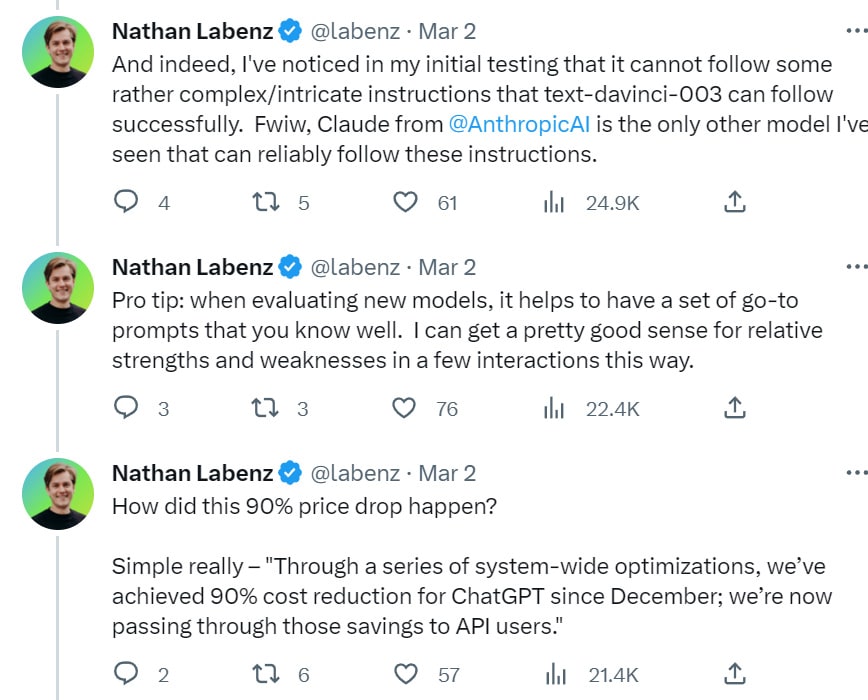Viewport: 868px width, 700px height.
Task: View analytics for the 24.9K views tweet
Action: coord(554,203)
